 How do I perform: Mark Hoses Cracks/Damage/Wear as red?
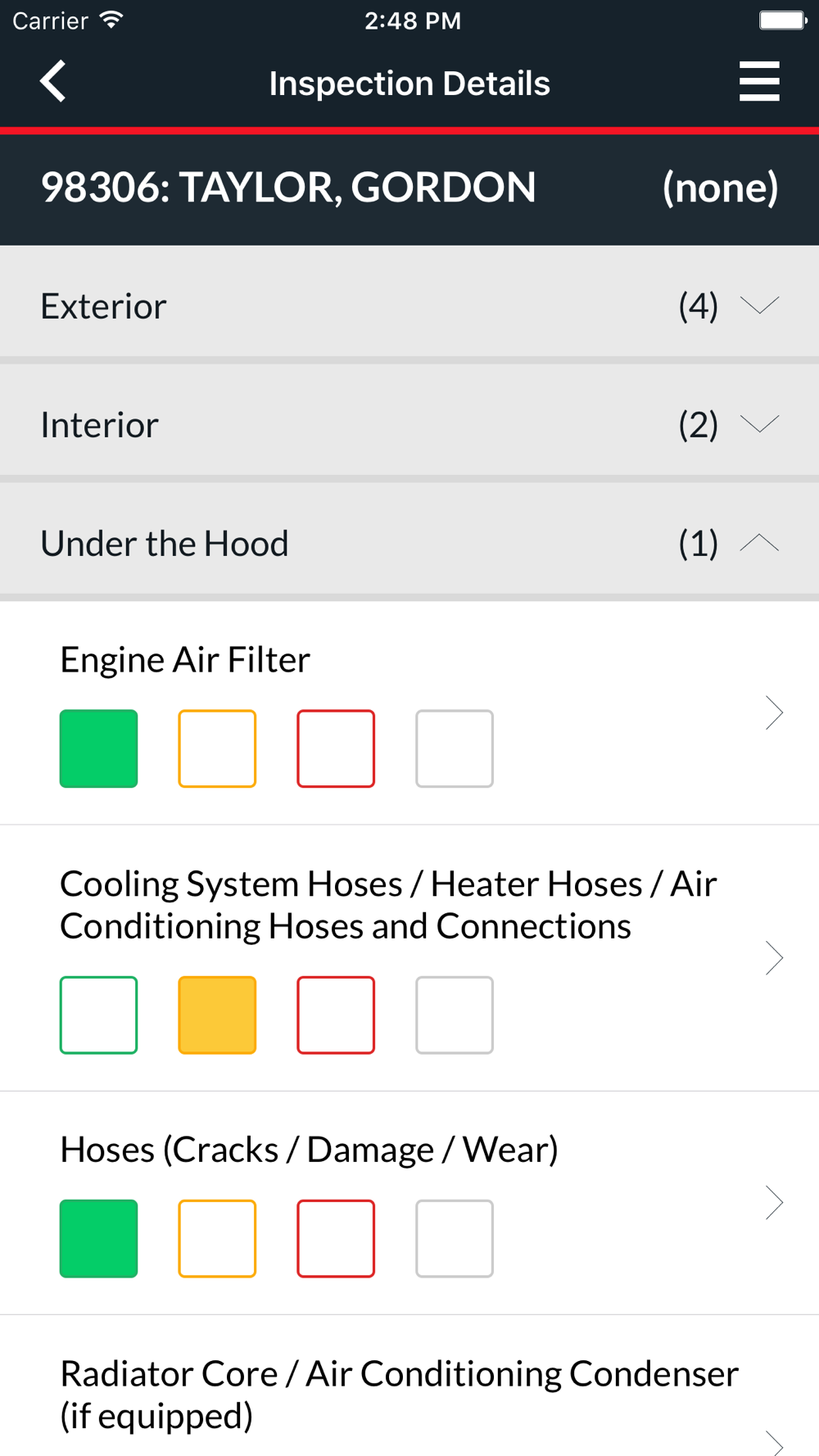click(x=336, y=1238)
